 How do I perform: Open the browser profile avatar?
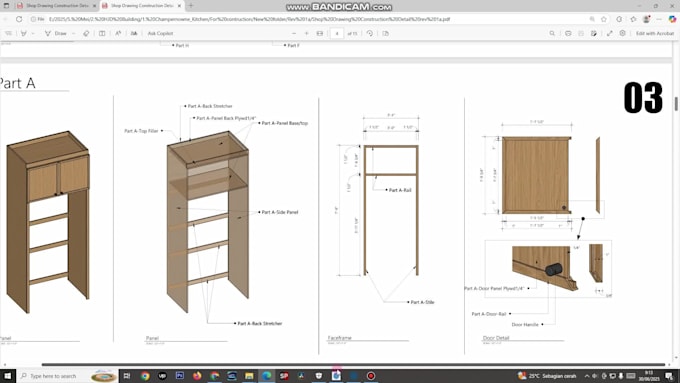pos(646,19)
